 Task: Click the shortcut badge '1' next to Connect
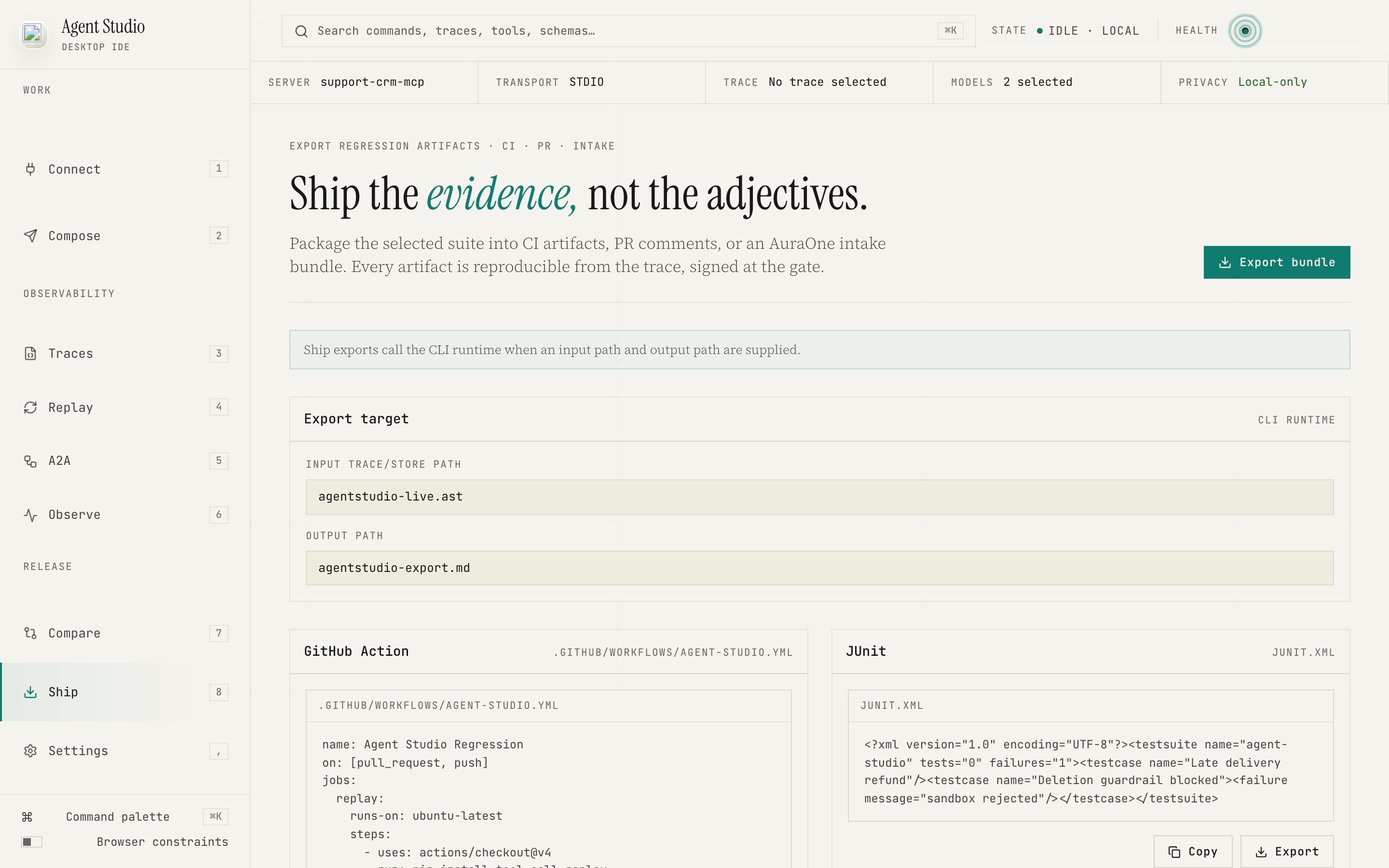[218, 168]
